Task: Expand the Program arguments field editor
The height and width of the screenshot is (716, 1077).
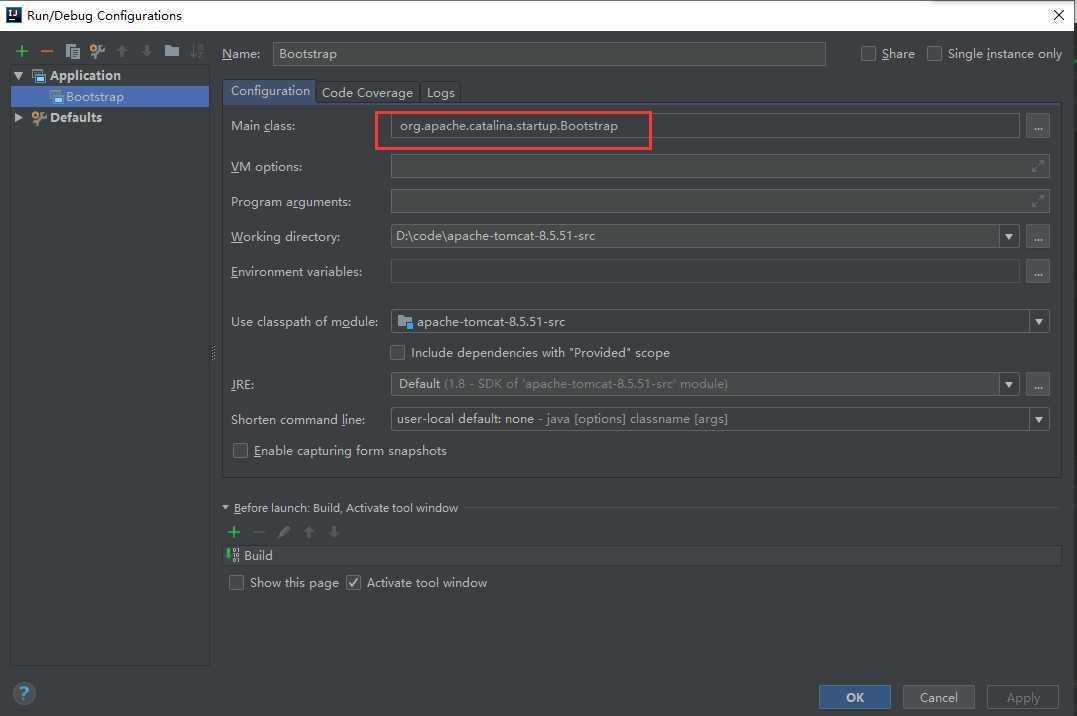Action: pyautogui.click(x=1038, y=201)
